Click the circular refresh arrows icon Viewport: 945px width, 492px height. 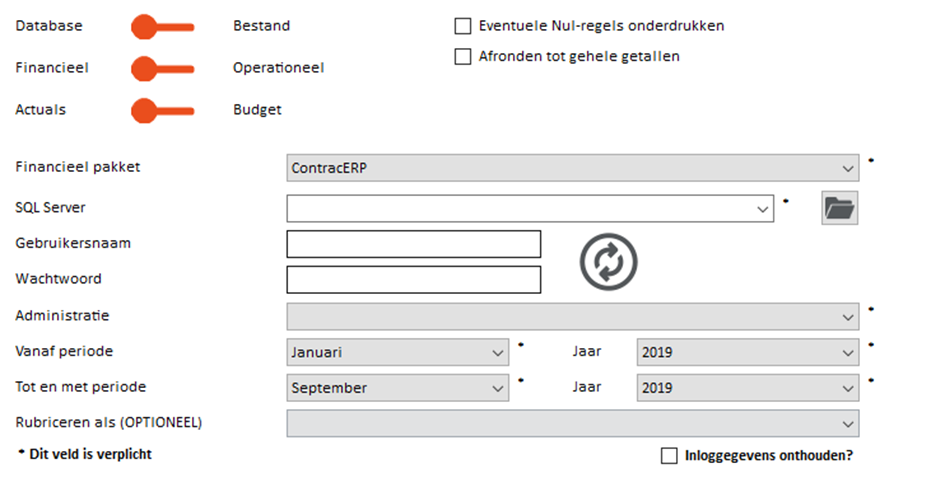(608, 262)
